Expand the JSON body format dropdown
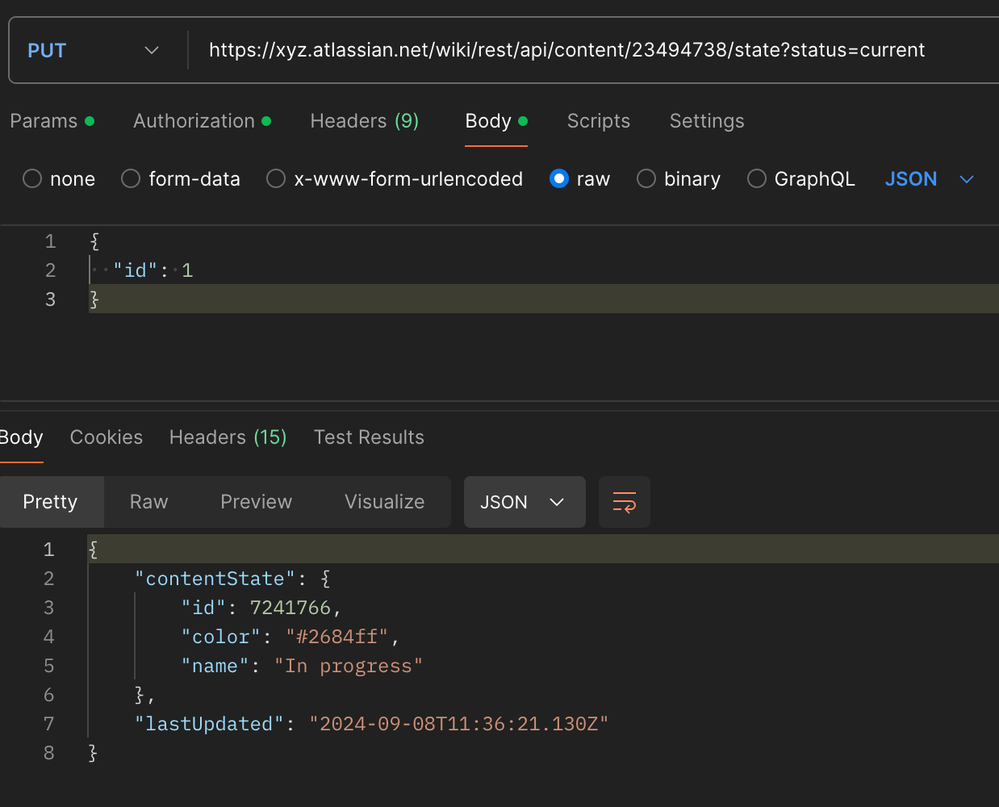Image resolution: width=999 pixels, height=807 pixels. 929,179
